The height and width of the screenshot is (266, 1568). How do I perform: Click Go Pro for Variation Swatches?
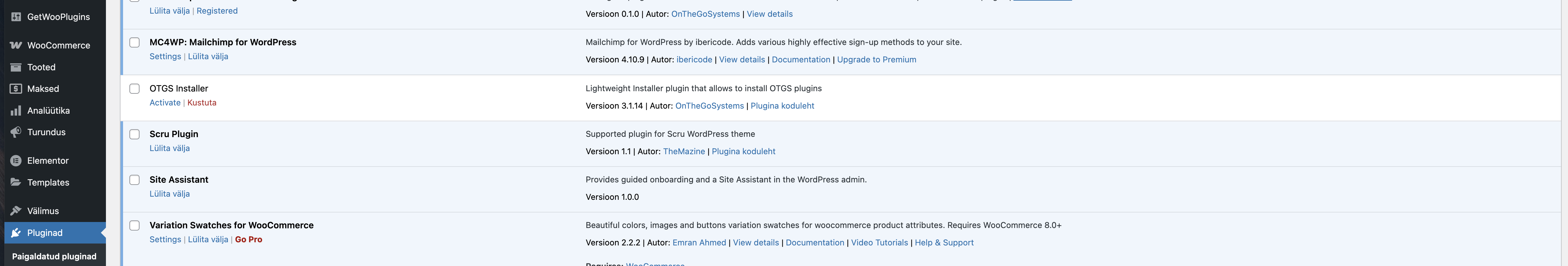(248, 239)
